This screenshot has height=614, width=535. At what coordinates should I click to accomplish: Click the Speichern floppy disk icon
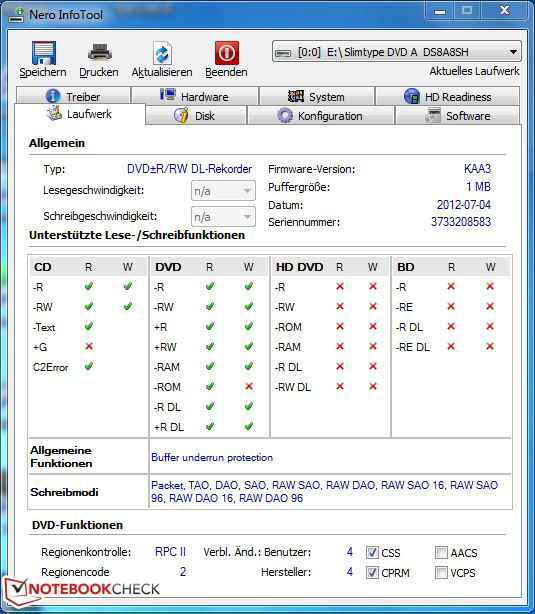[43, 53]
